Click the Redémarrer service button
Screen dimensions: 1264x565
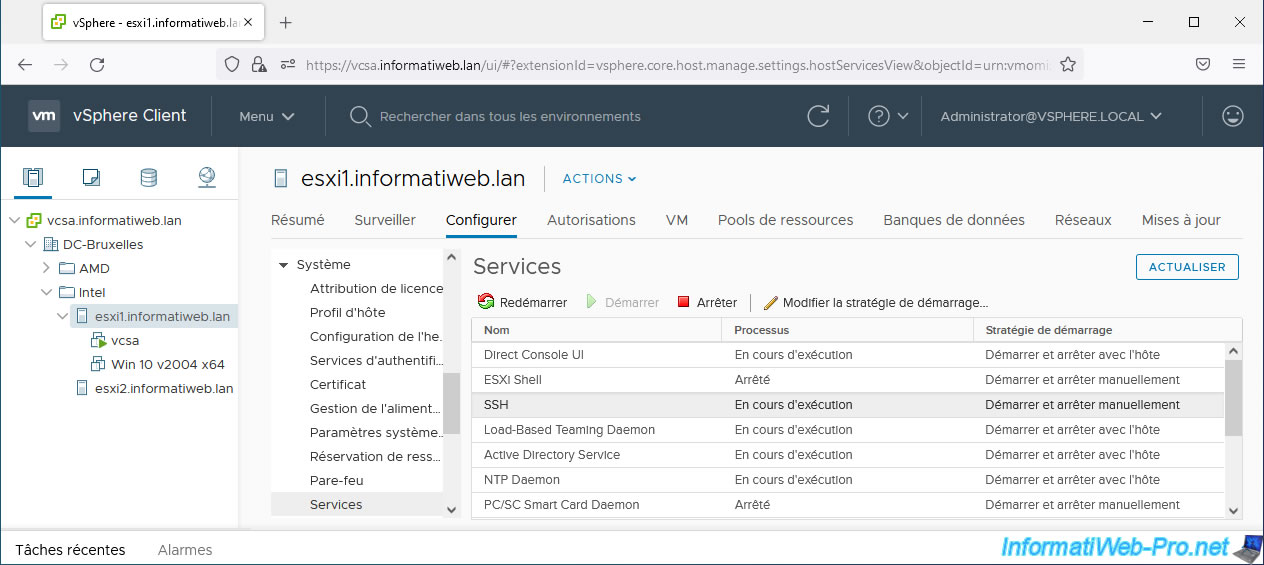(522, 302)
